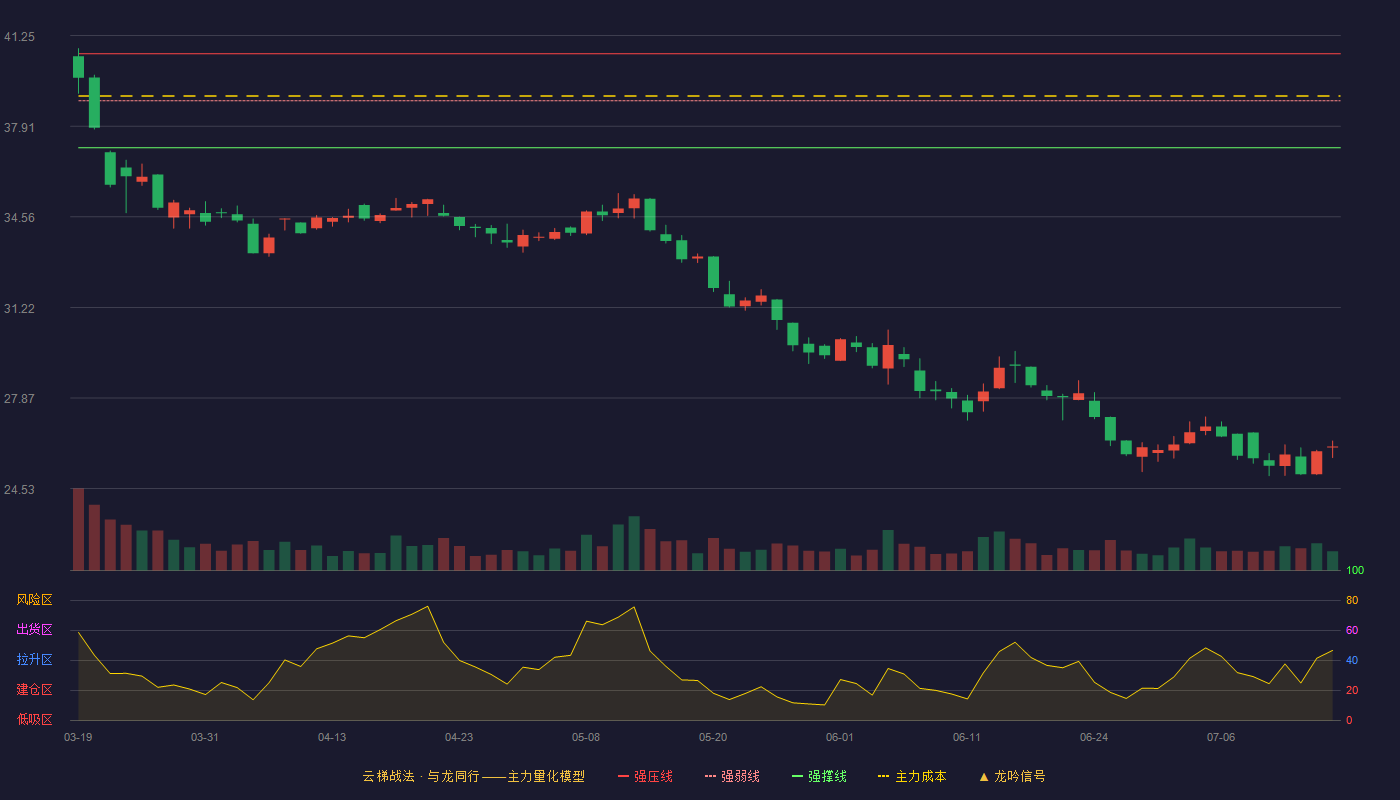Click the last candlestick on the chart

pos(1332,449)
